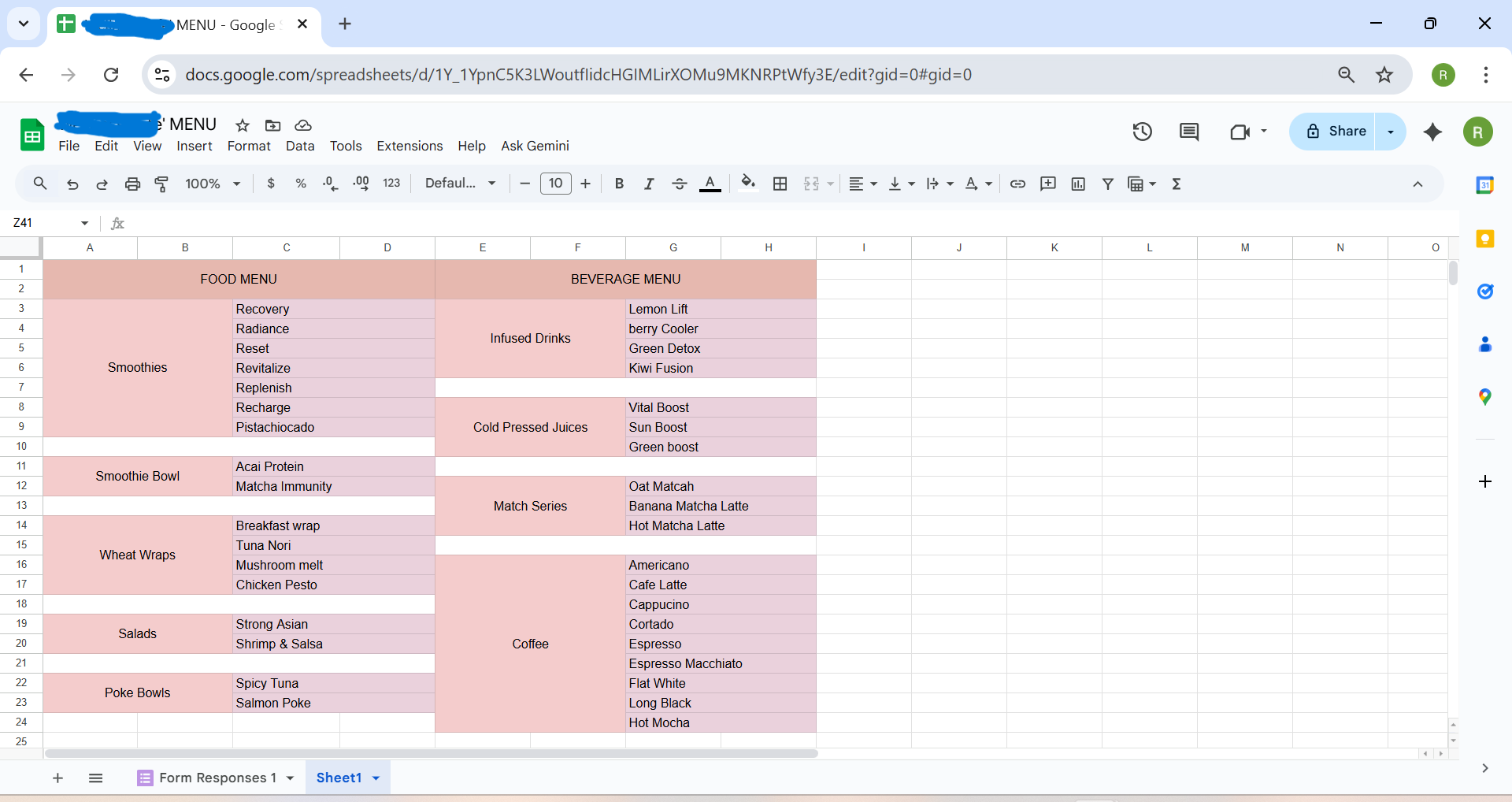This screenshot has width=1512, height=802.
Task: Open the fill color picker
Action: (x=748, y=184)
